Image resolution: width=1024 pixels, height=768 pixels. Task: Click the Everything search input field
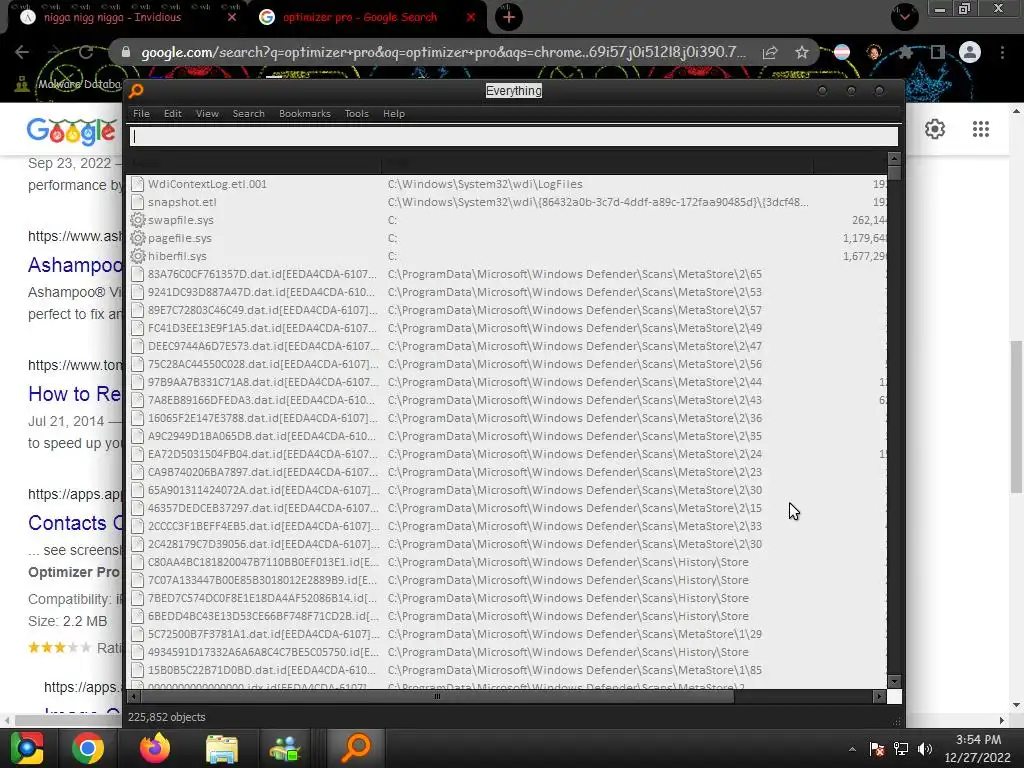[513, 136]
